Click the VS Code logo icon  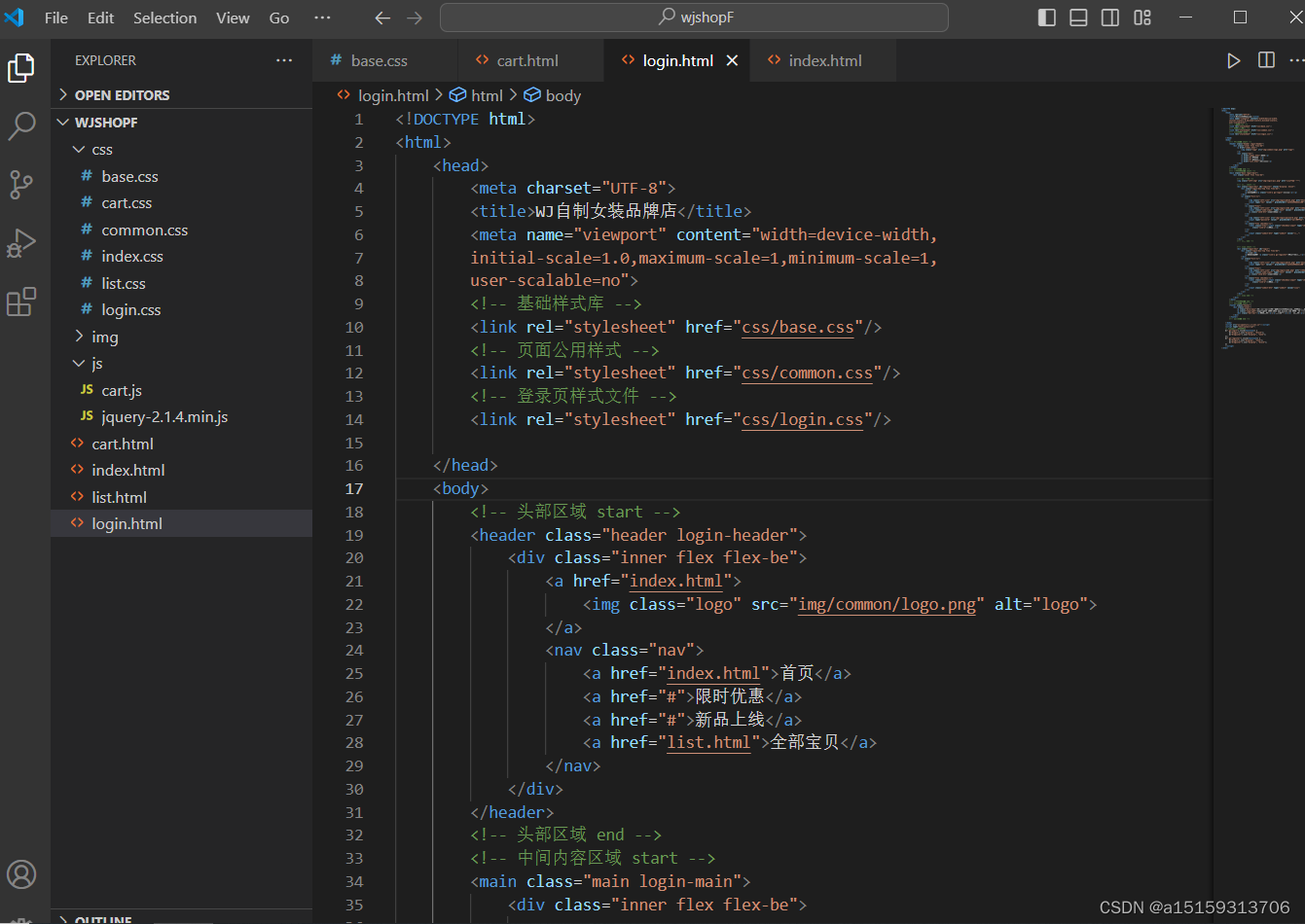pos(14,18)
